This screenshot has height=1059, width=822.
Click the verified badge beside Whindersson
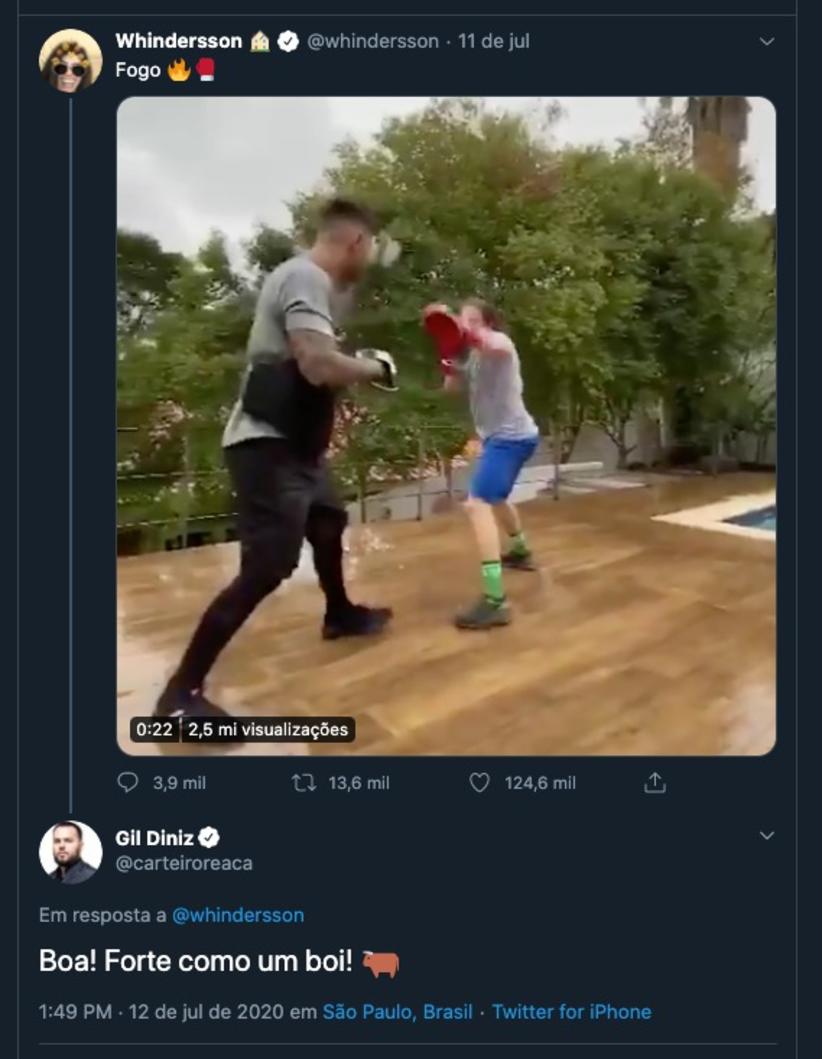[x=288, y=41]
